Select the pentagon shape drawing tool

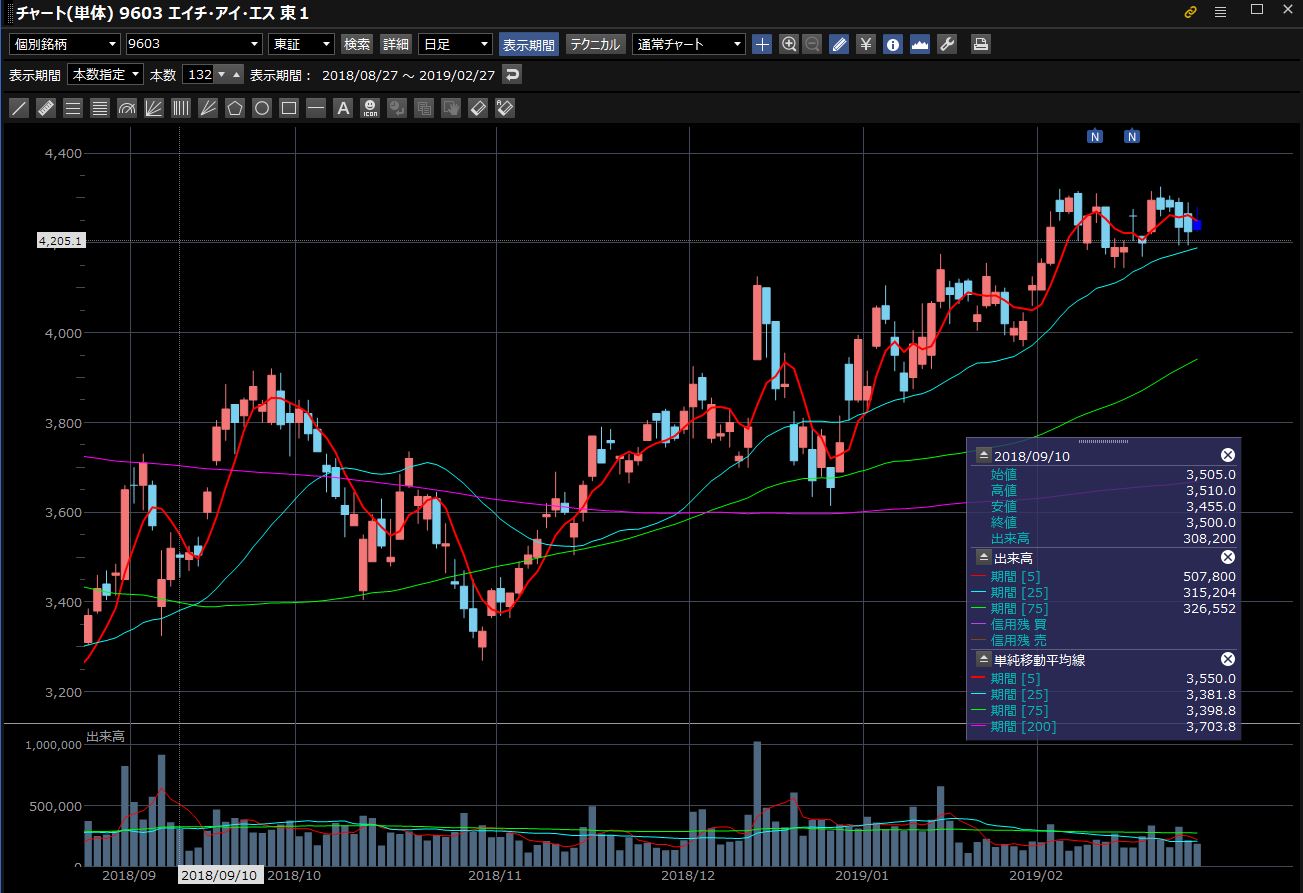tap(235, 108)
